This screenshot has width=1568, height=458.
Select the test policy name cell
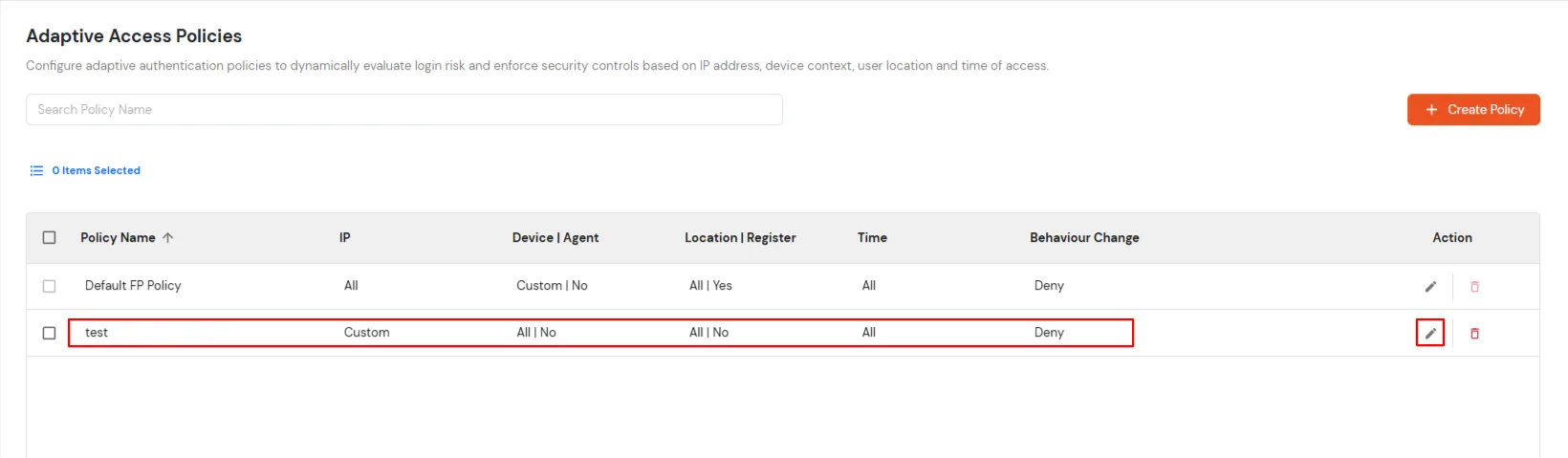[x=97, y=333]
